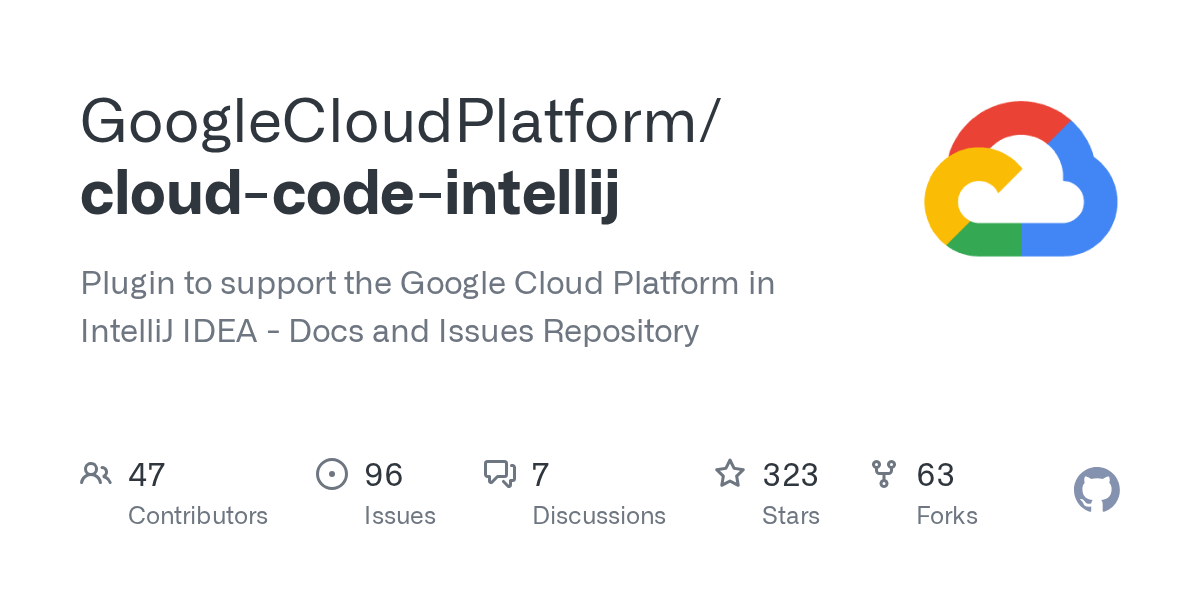This screenshot has height=600, width=1200.
Task: Click the discussions speech bubble icon
Action: [x=500, y=474]
